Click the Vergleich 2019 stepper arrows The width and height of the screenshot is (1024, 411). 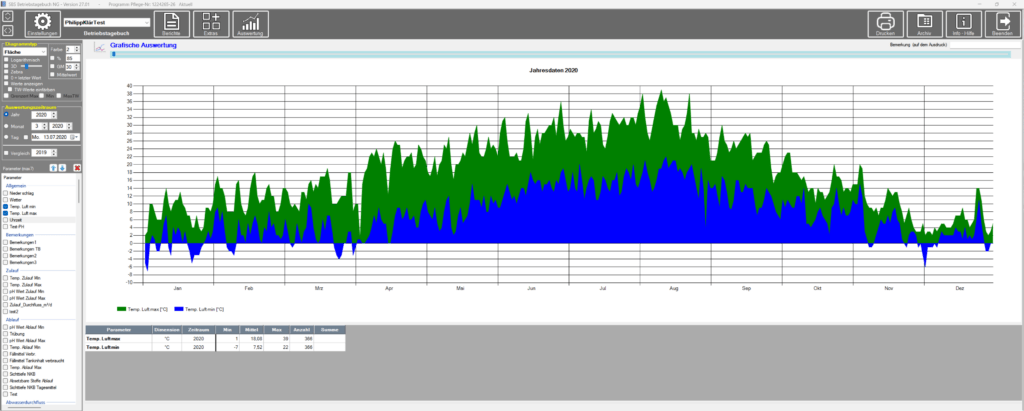click(54, 152)
